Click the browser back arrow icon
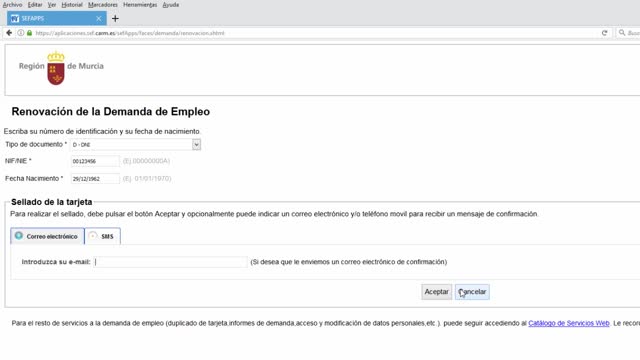Viewport: 640px width, 360px height. pyautogui.click(x=9, y=33)
